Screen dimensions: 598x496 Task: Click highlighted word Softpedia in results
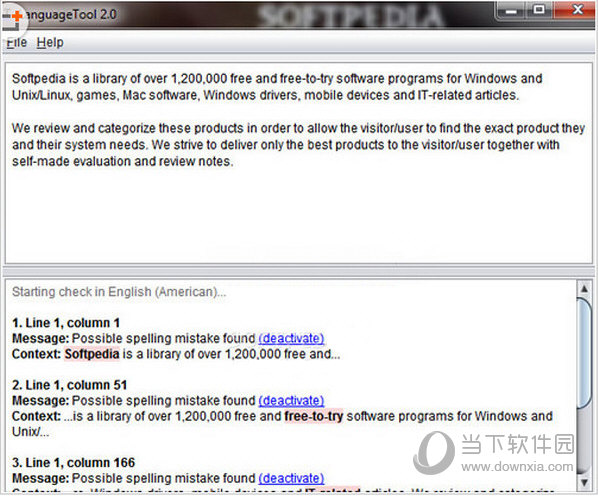pos(92,354)
